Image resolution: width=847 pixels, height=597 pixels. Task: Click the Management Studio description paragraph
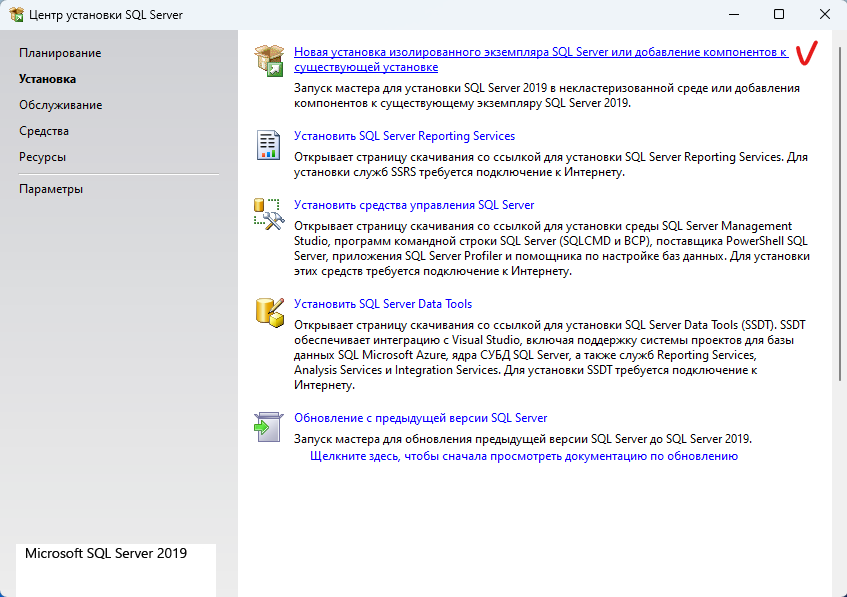coord(552,249)
